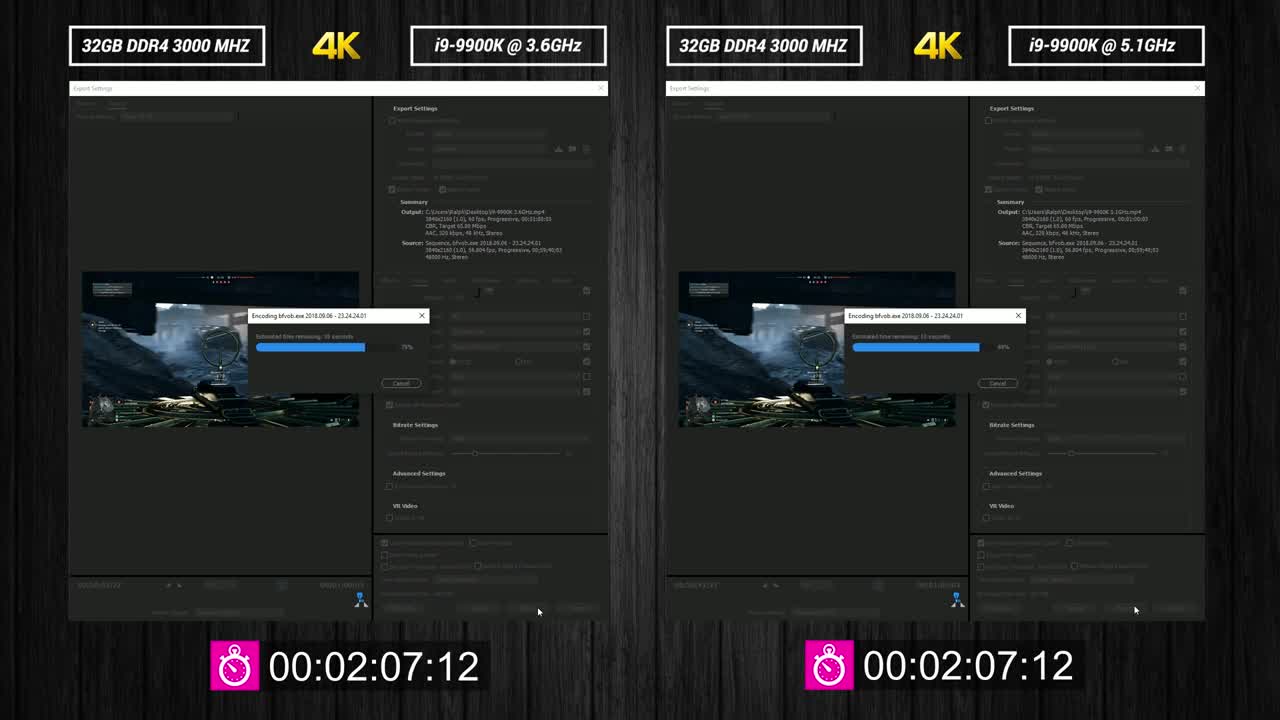Click the gameplay preview image in 5.1GHz window
The width and height of the screenshot is (1280, 720).
(760, 350)
